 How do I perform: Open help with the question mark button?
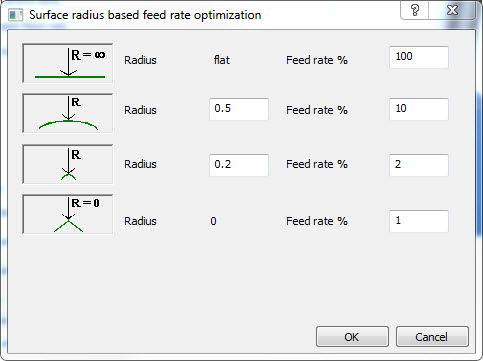pyautogui.click(x=415, y=10)
